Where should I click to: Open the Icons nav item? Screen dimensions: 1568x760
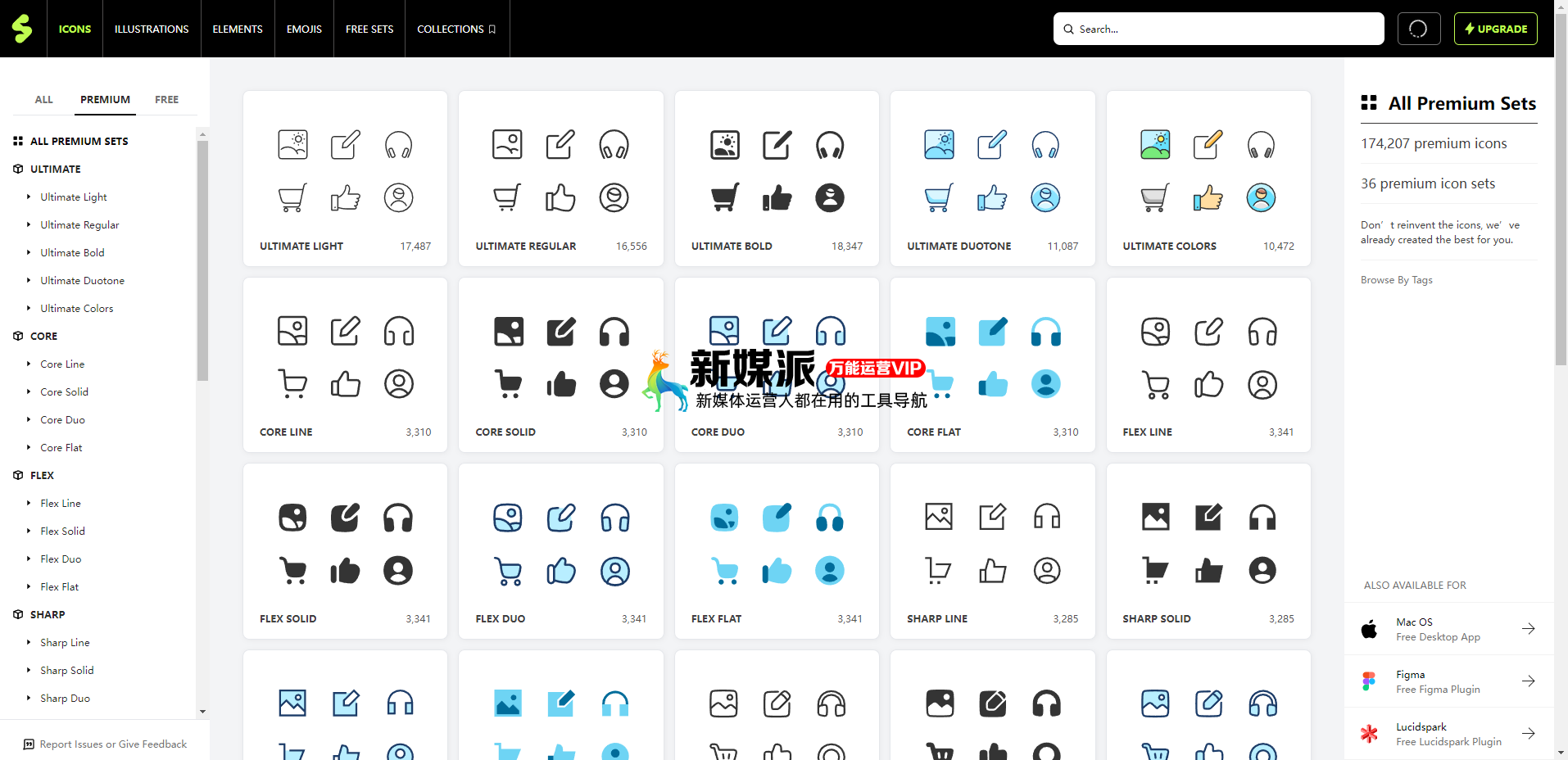click(x=75, y=29)
